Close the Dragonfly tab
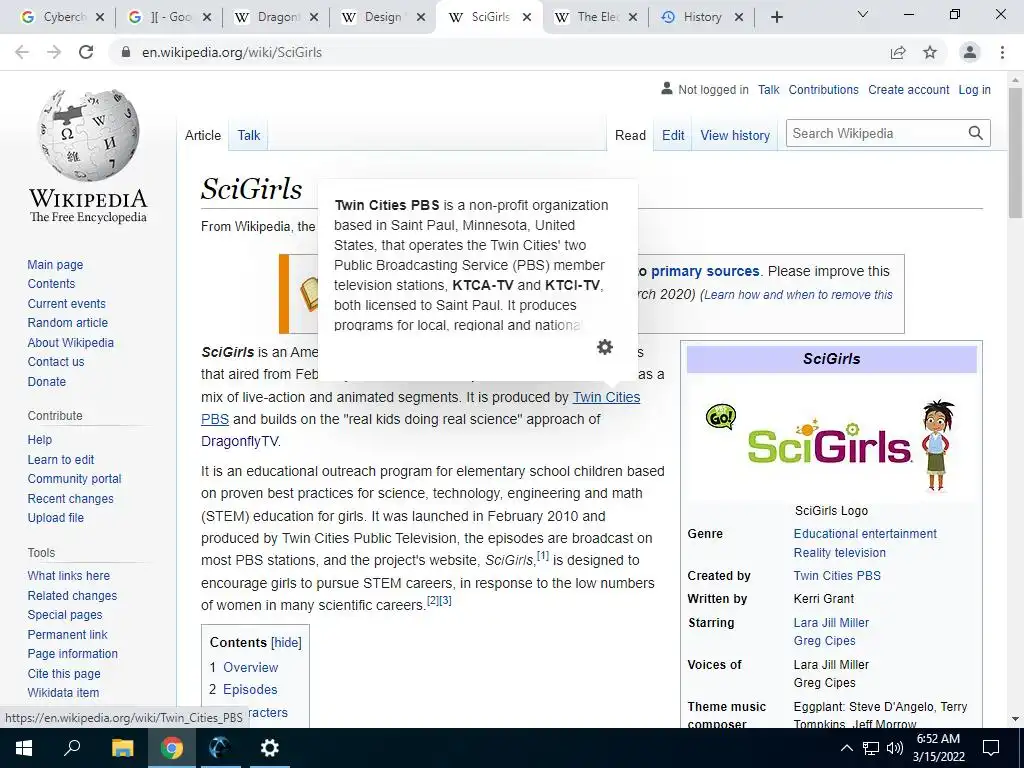 (314, 17)
